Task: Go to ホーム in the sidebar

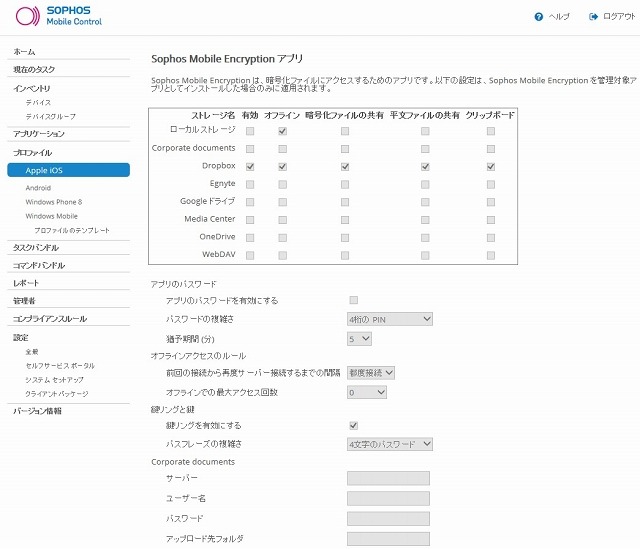Action: [24, 52]
